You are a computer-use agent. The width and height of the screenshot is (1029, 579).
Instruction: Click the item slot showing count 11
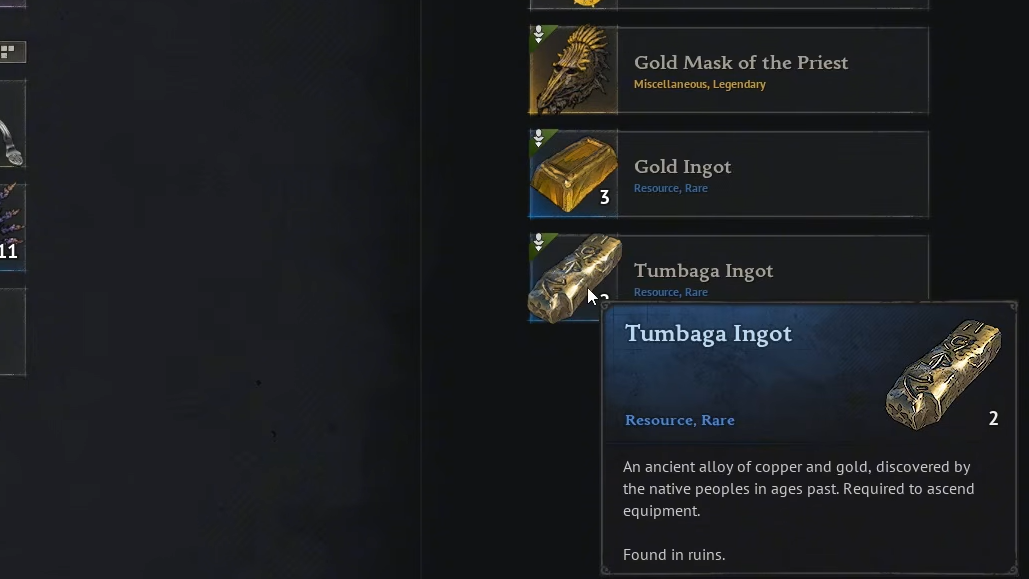click(x=12, y=227)
